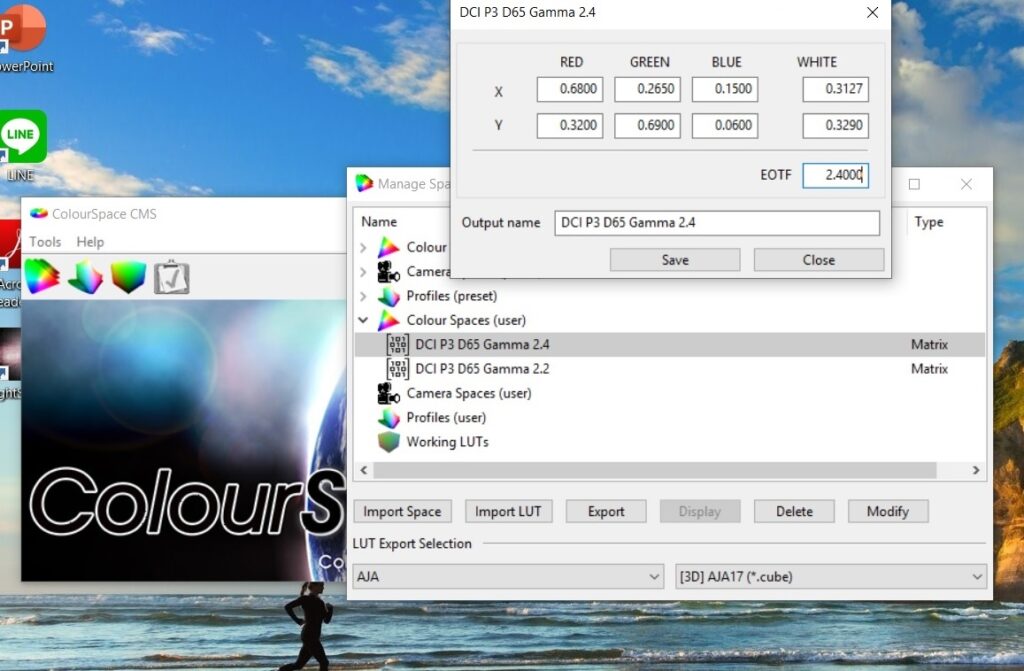Open the Manage Colour Spaces toolbar icon
The image size is (1024, 671).
pos(42,277)
